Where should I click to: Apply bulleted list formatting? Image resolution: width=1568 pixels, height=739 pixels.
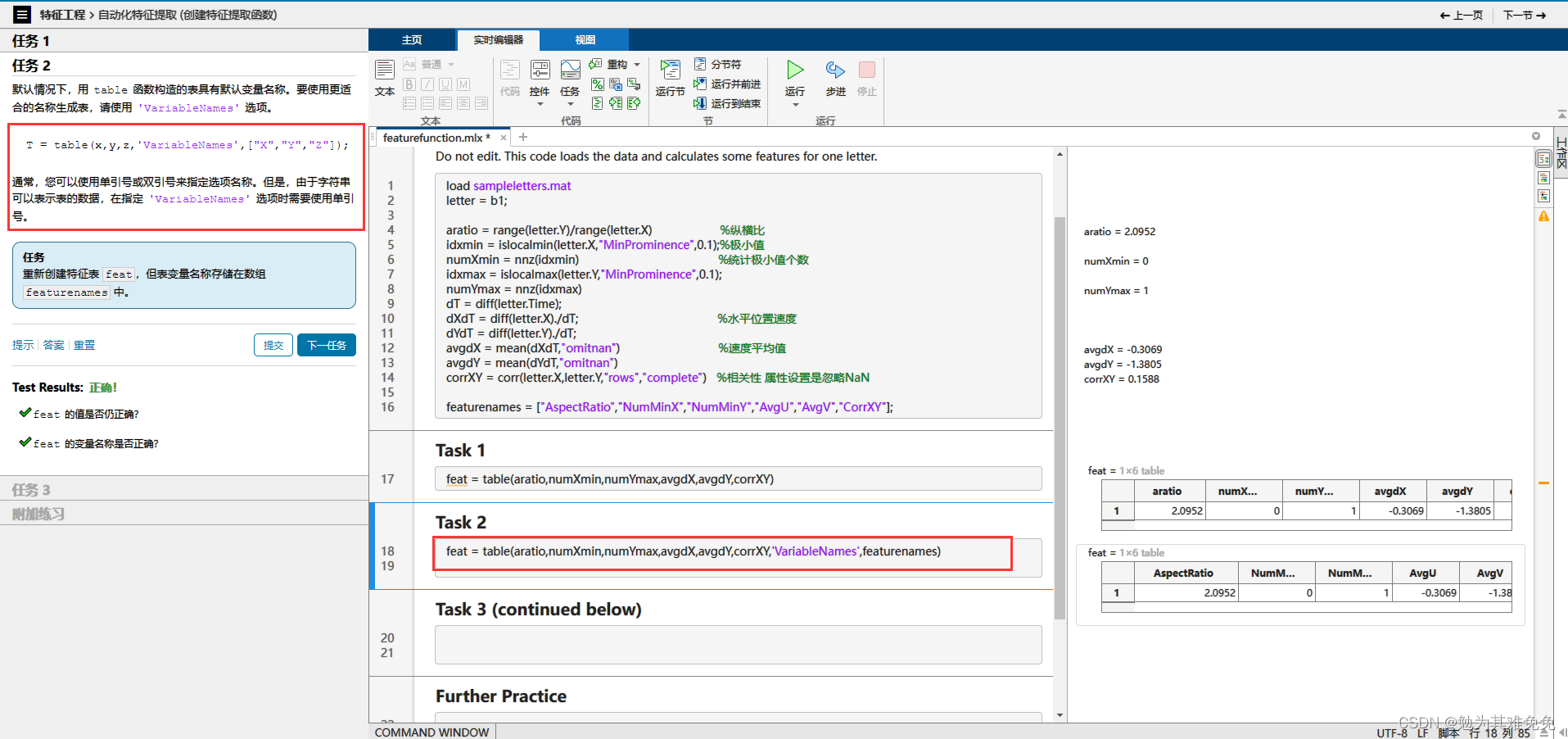pos(409,103)
